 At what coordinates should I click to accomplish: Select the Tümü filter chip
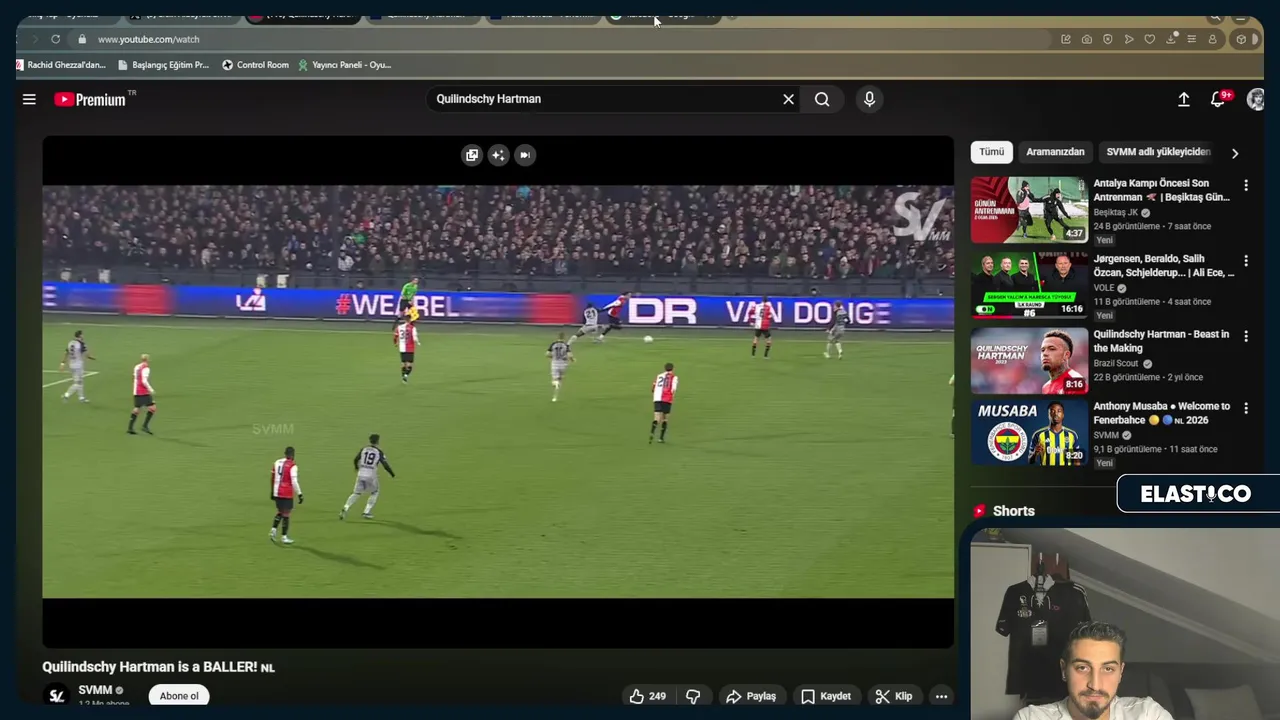(991, 152)
